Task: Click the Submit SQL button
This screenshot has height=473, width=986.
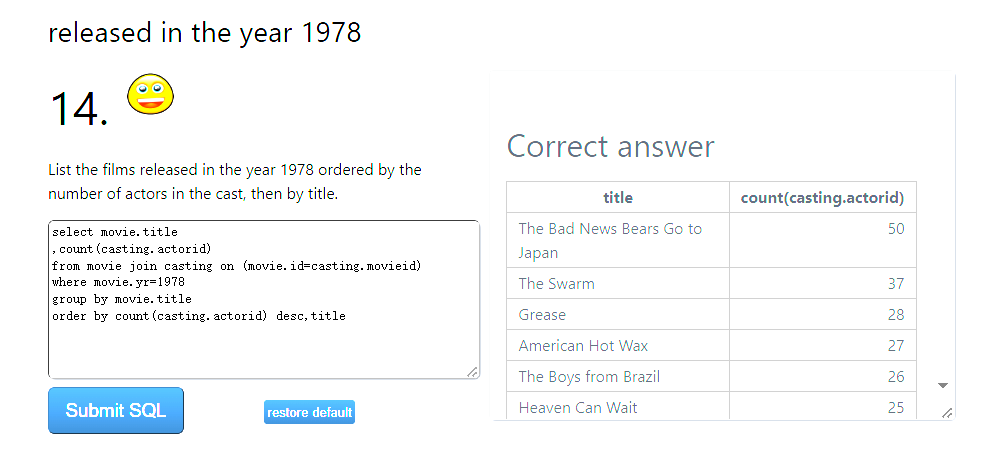Action: point(116,411)
